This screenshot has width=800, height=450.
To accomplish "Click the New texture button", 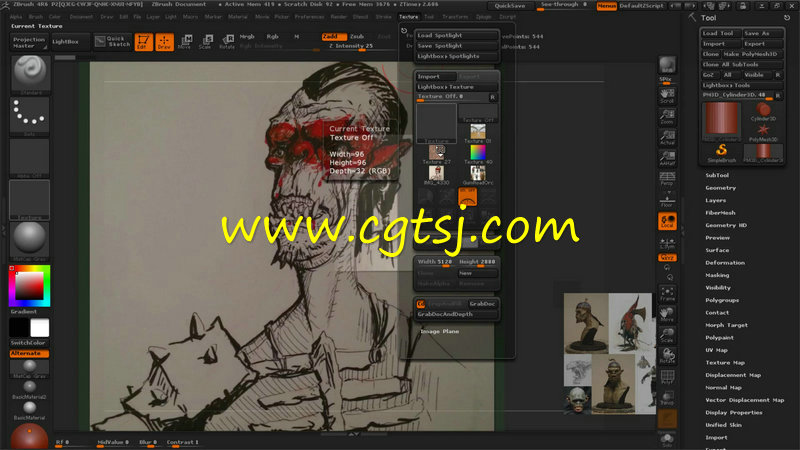I will 478,273.
